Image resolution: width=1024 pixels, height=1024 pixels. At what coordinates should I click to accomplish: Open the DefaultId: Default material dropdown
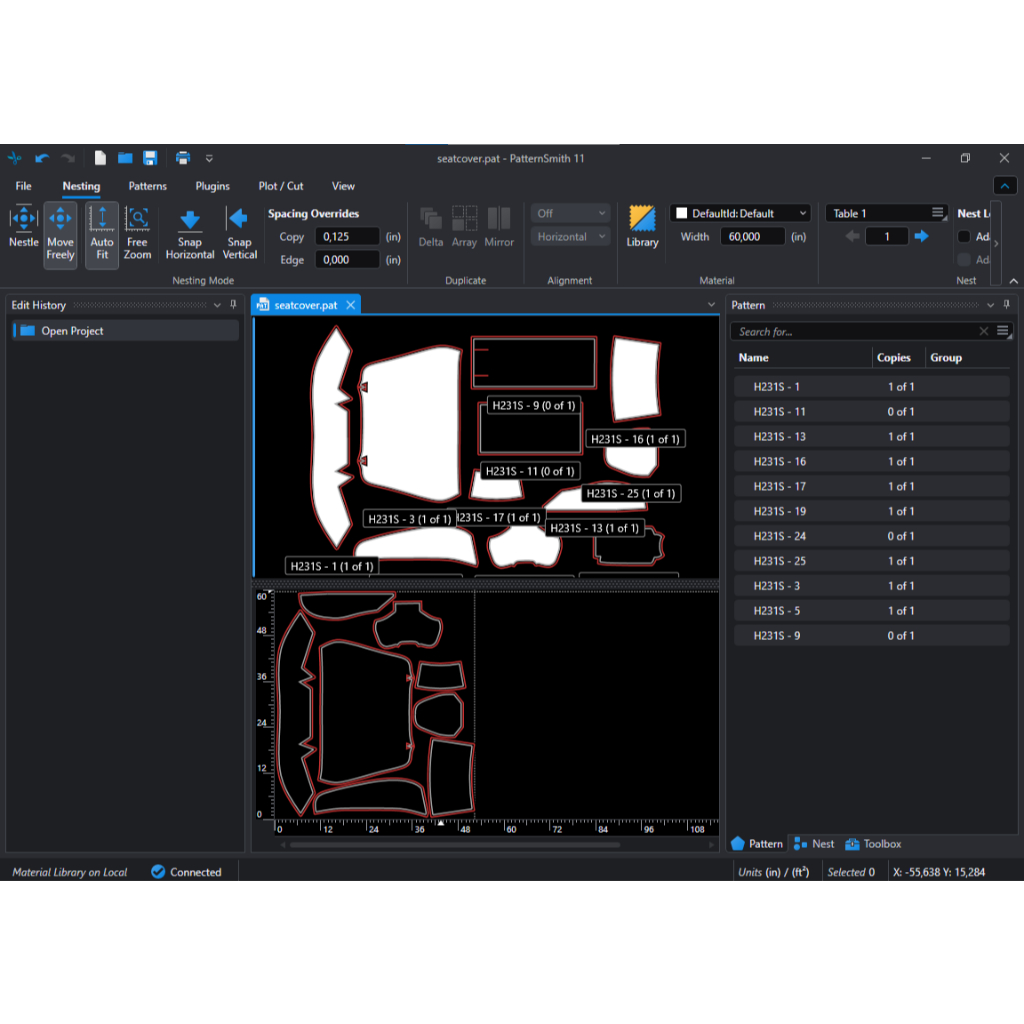740,213
